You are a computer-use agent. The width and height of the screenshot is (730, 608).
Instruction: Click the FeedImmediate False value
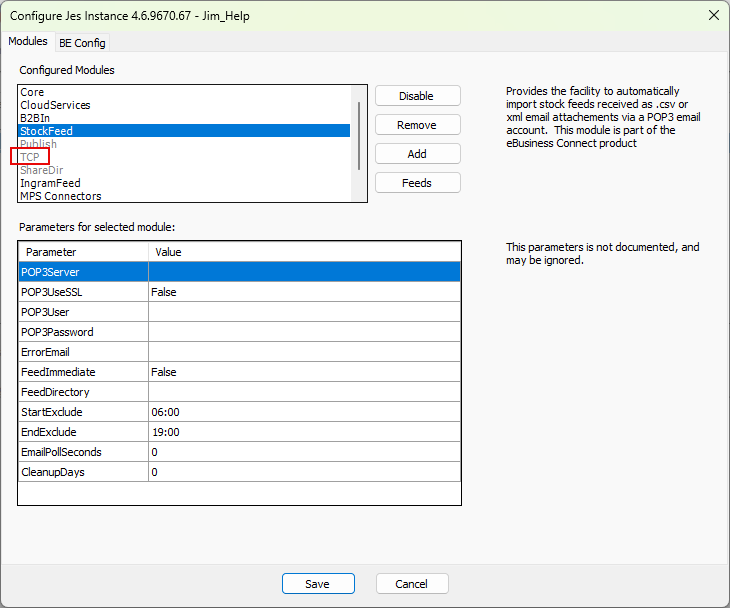pos(304,372)
